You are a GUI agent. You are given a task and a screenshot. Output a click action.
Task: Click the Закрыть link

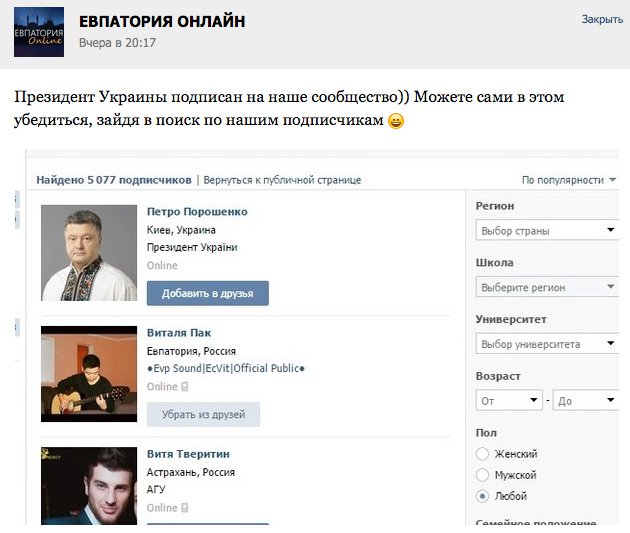point(602,19)
